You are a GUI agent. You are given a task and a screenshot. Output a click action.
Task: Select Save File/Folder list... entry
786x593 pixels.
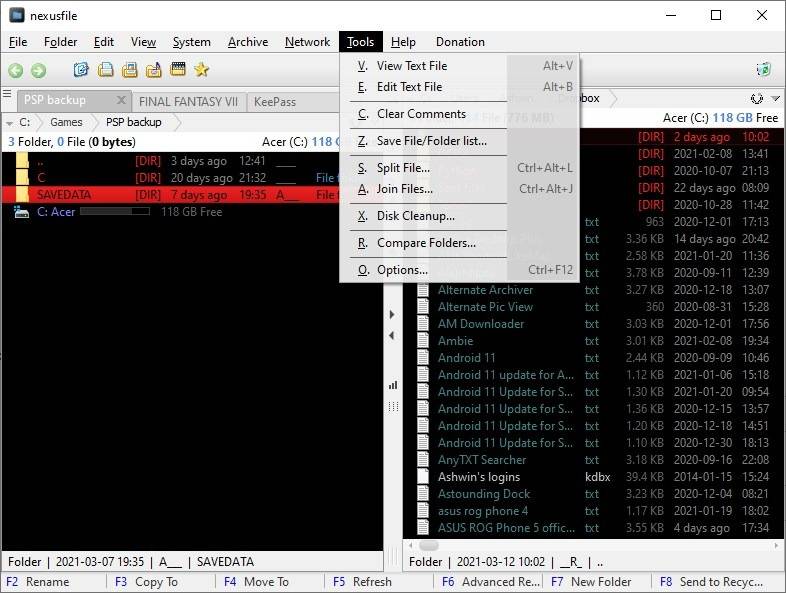point(459,141)
